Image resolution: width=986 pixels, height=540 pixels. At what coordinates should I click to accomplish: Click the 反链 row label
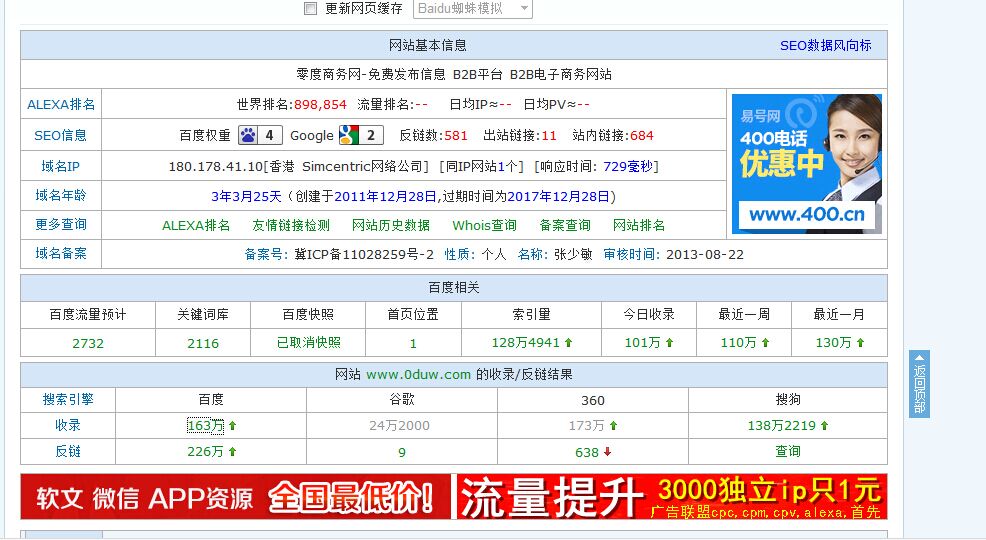pos(68,451)
